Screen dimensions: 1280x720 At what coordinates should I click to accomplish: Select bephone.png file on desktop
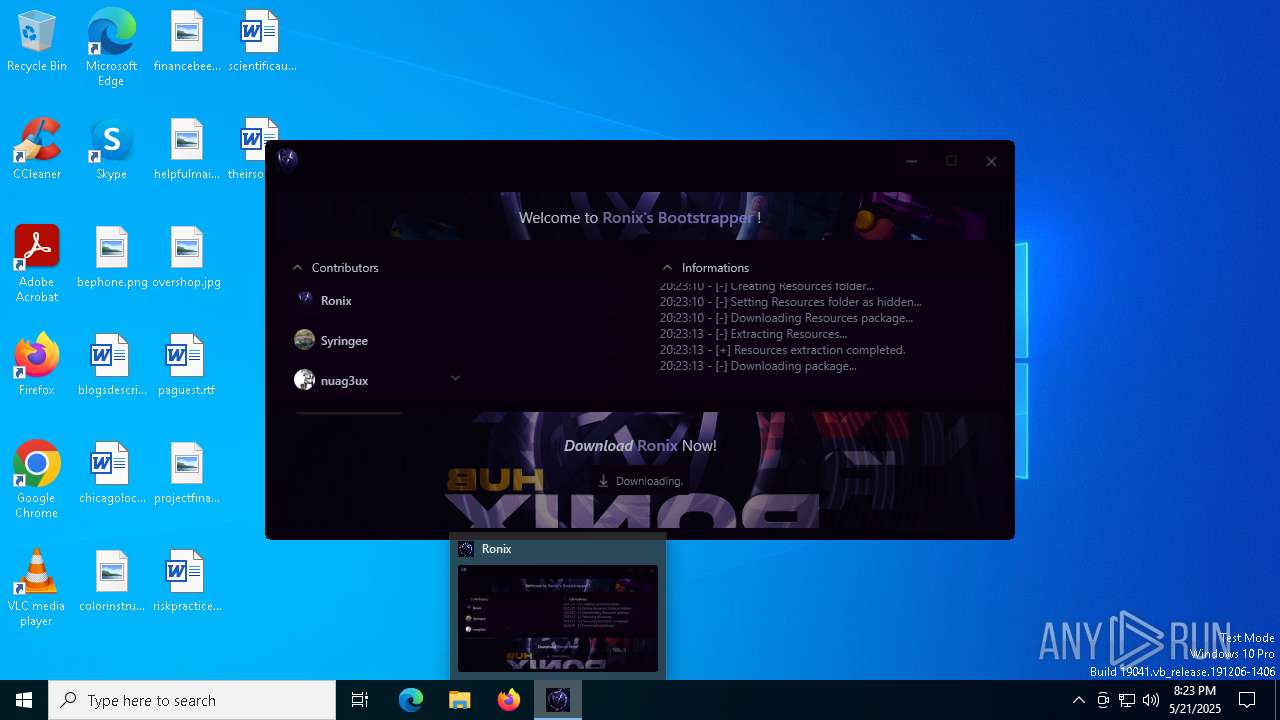pyautogui.click(x=112, y=257)
